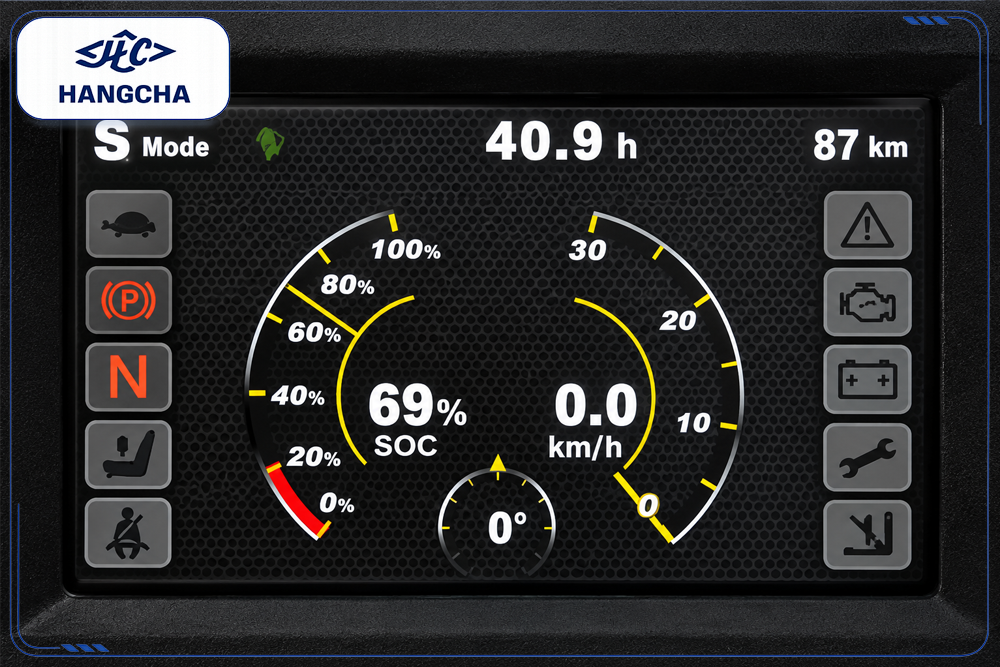Tap the red low-charge zone on SOC gauge

click(295, 501)
